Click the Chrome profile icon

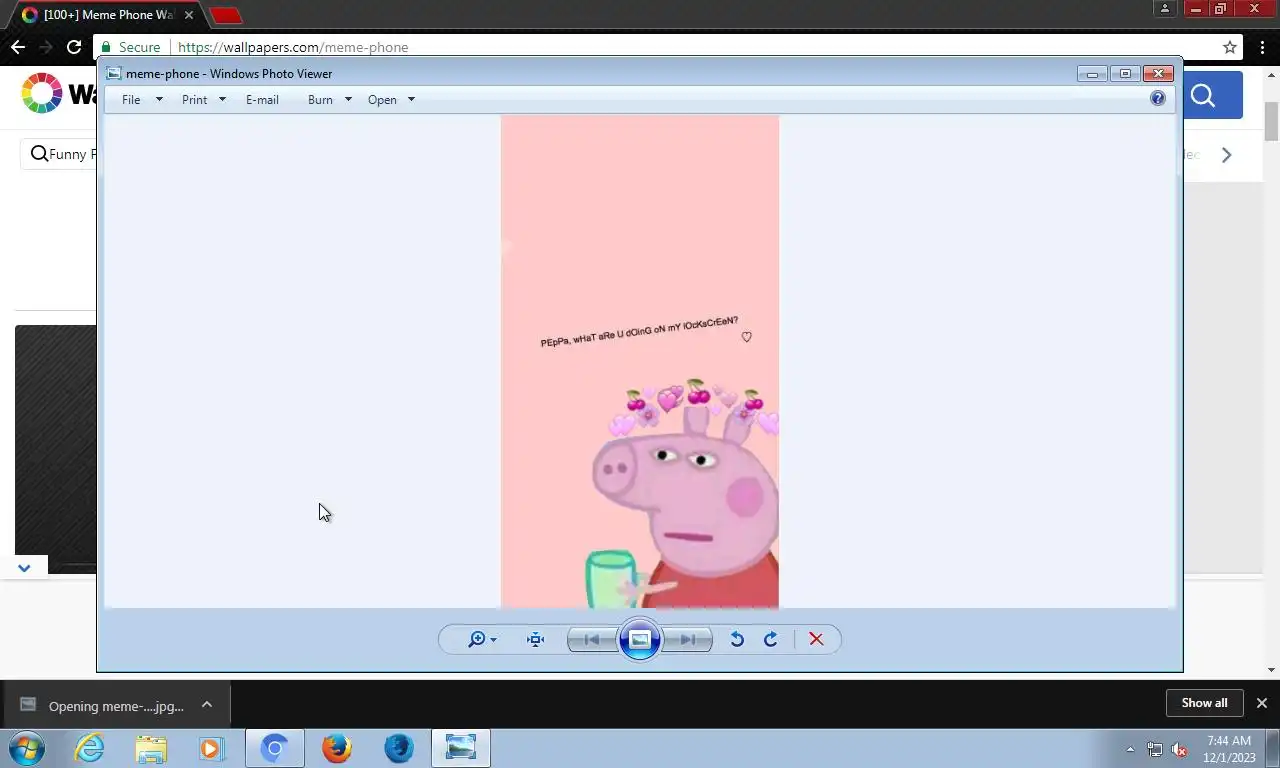1165,9
